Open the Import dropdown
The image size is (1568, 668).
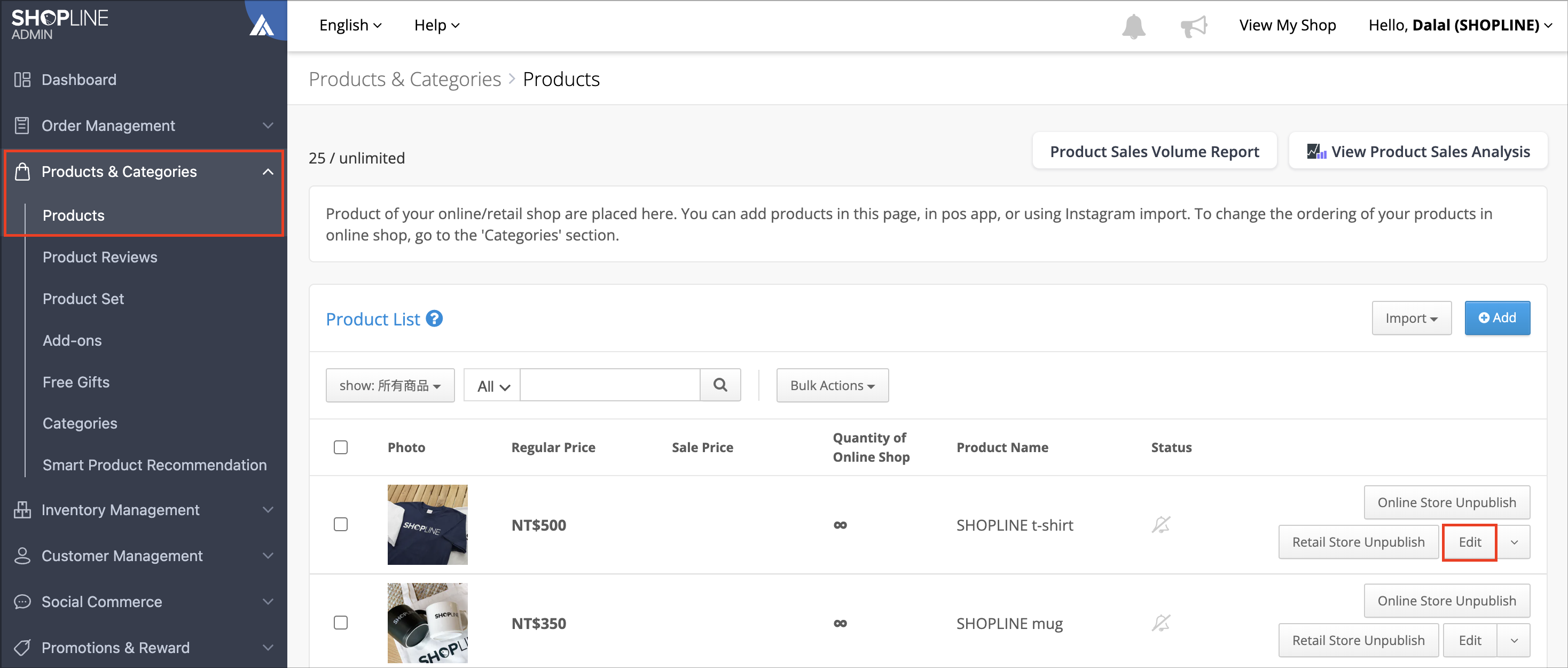point(1411,318)
